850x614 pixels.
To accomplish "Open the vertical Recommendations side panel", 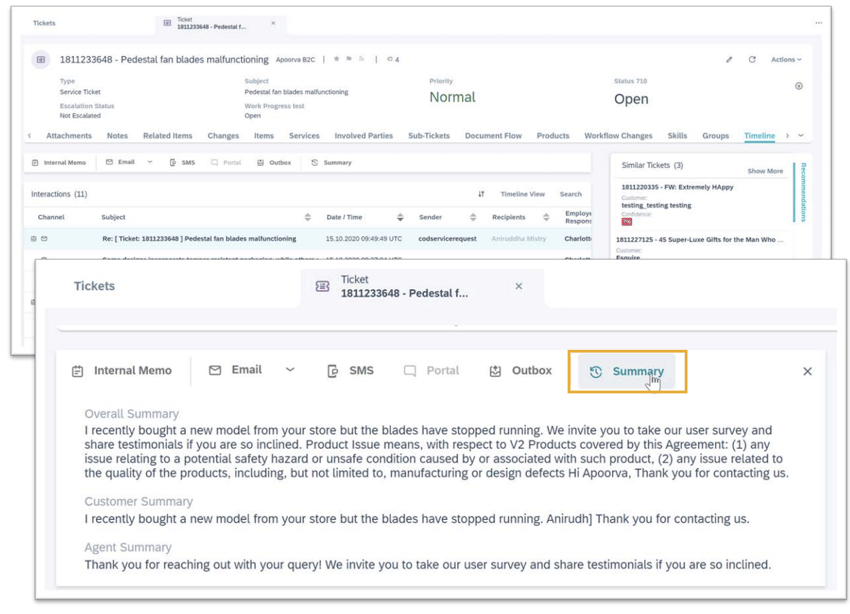I will (x=803, y=190).
